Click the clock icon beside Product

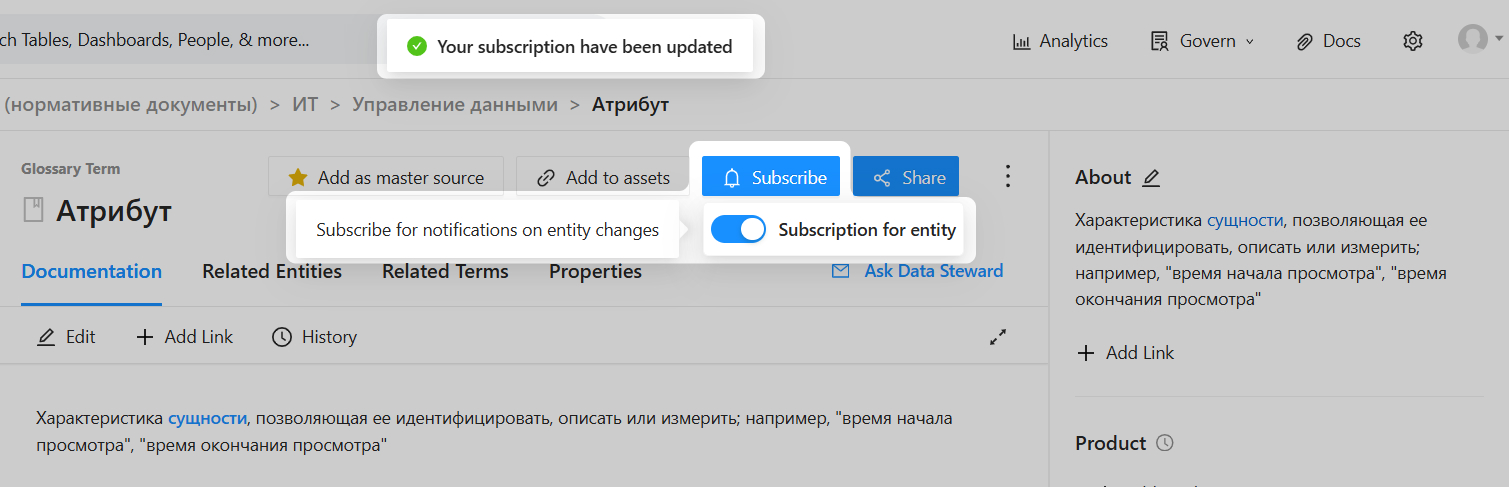point(1165,443)
